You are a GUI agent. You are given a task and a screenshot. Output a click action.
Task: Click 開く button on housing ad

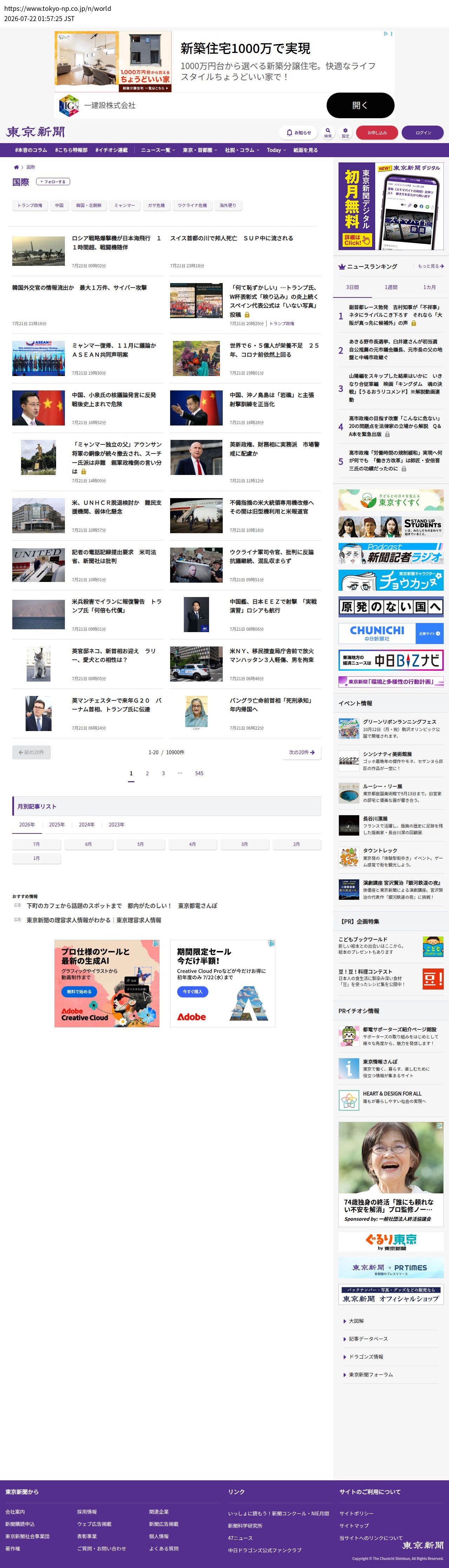[360, 105]
